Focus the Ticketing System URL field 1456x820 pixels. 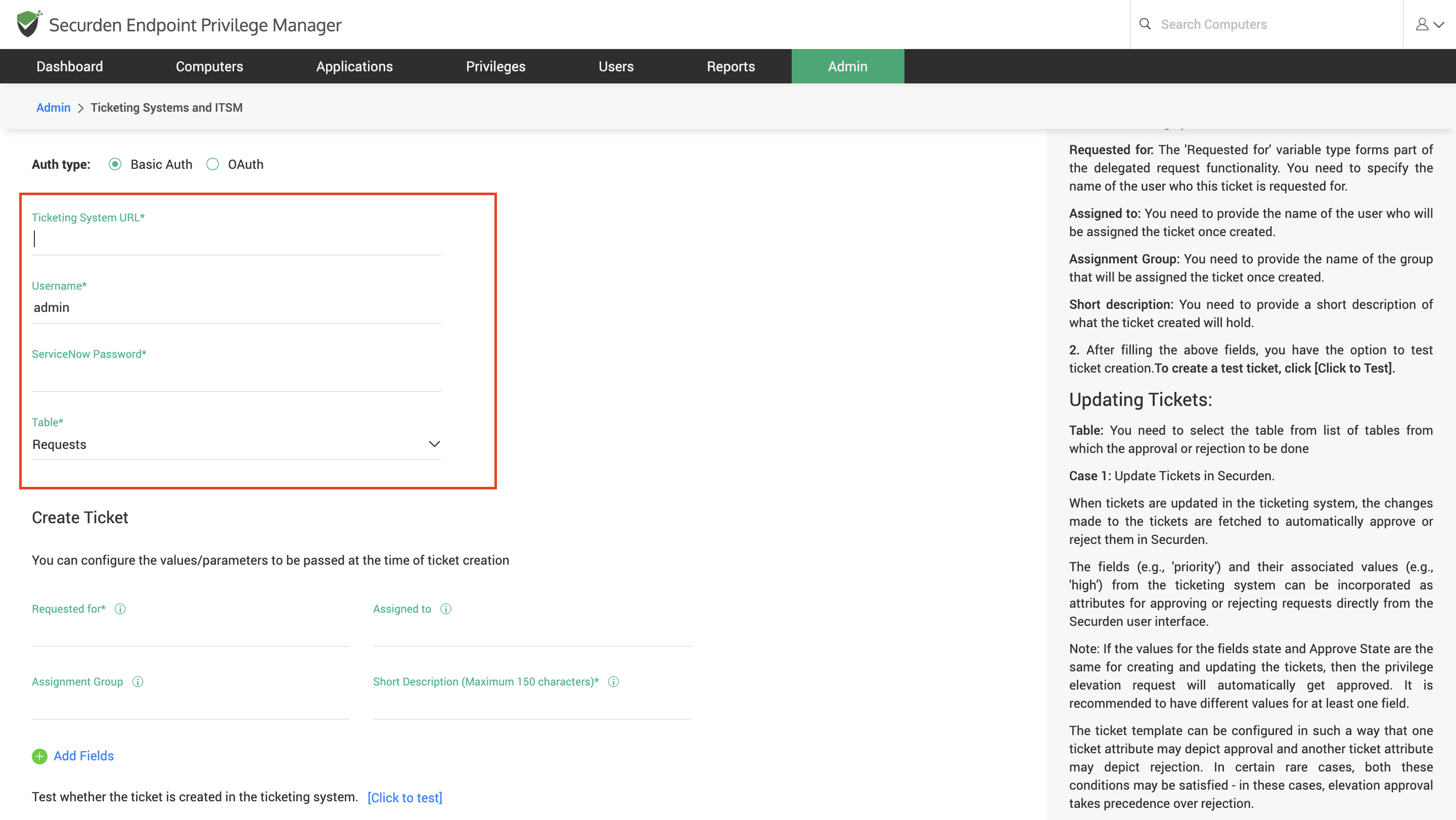[x=236, y=240]
